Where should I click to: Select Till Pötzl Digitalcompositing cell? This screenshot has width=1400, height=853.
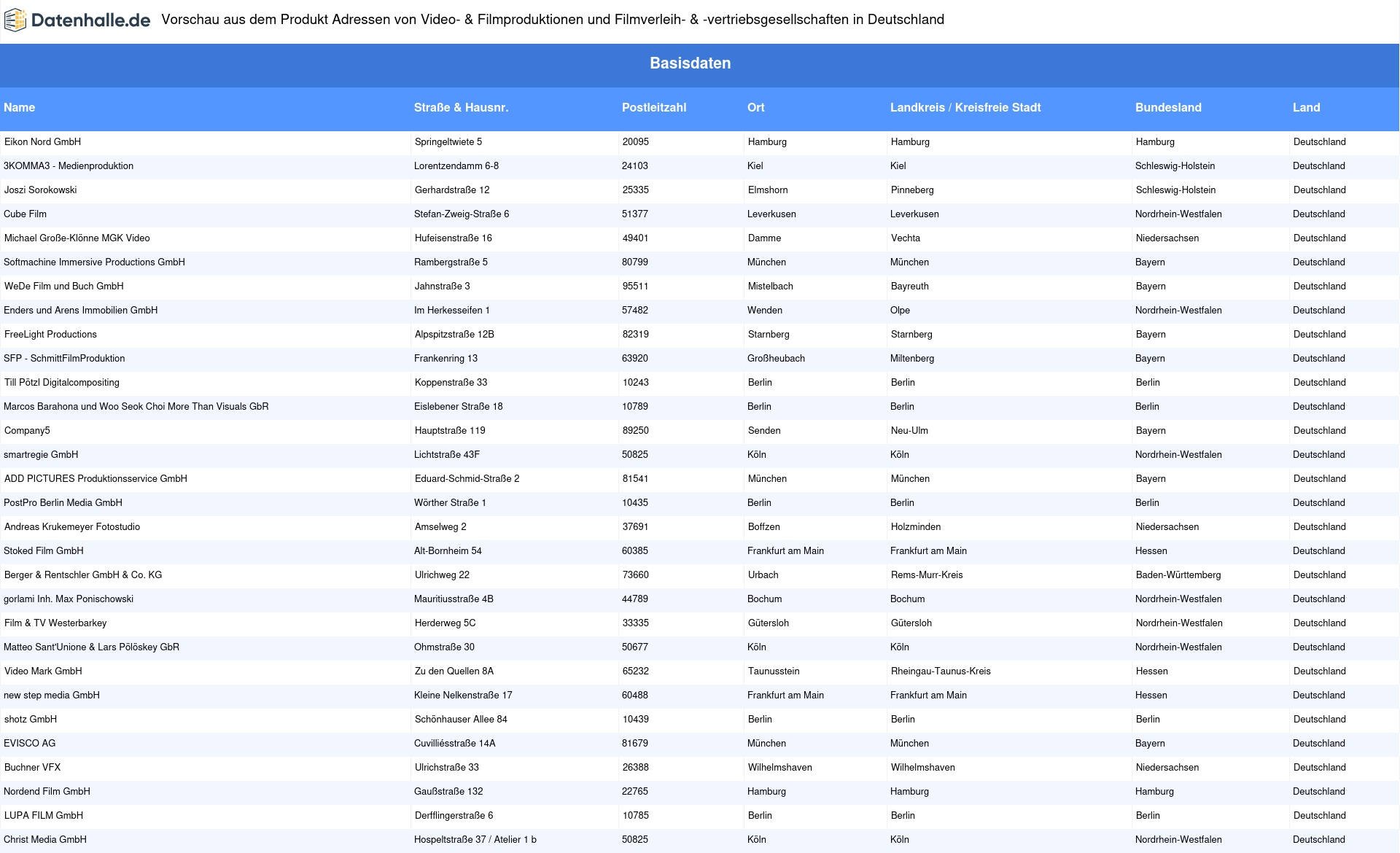pos(61,383)
